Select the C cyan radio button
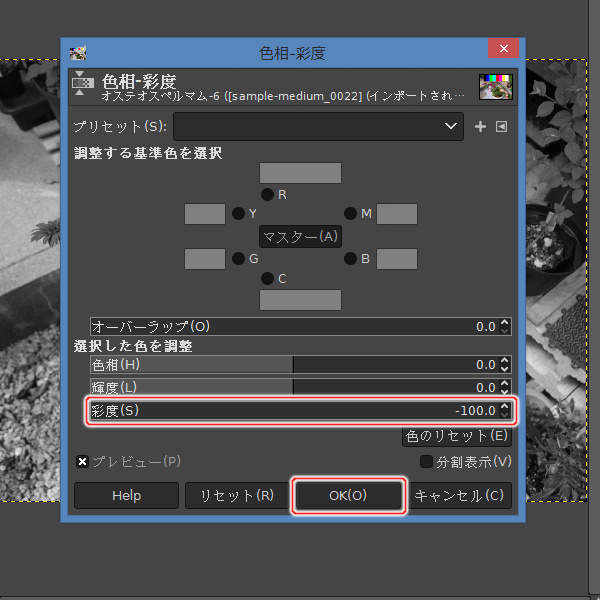Screen dimensions: 600x600 pyautogui.click(x=267, y=278)
